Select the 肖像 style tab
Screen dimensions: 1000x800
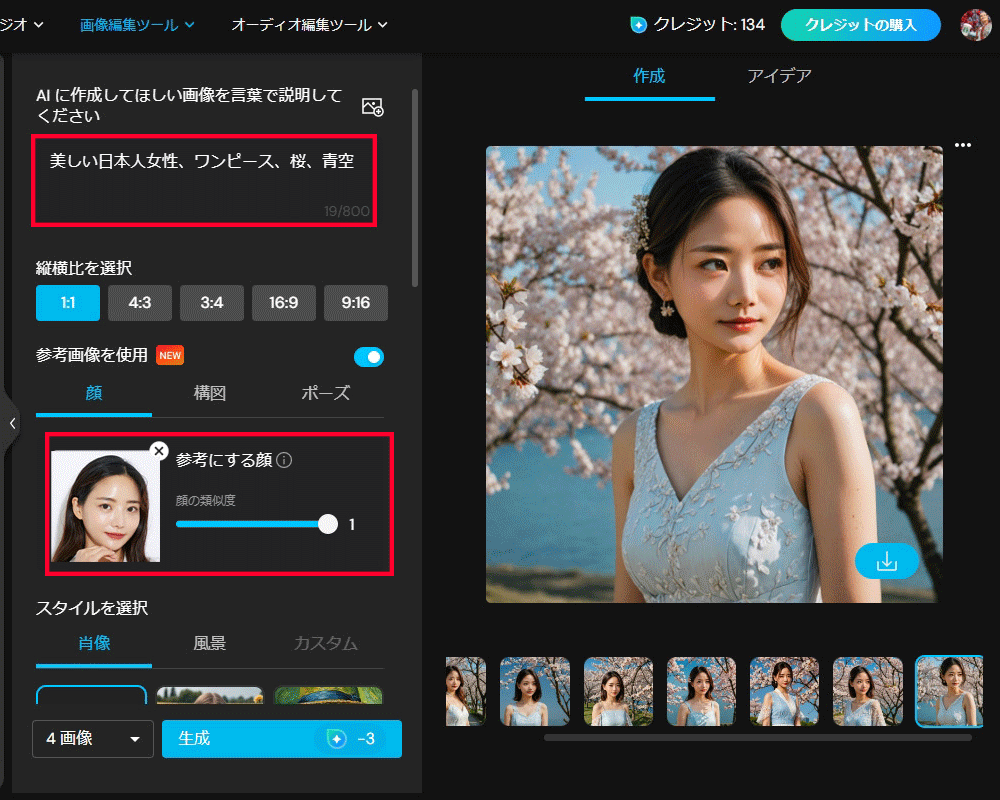pyautogui.click(x=94, y=643)
